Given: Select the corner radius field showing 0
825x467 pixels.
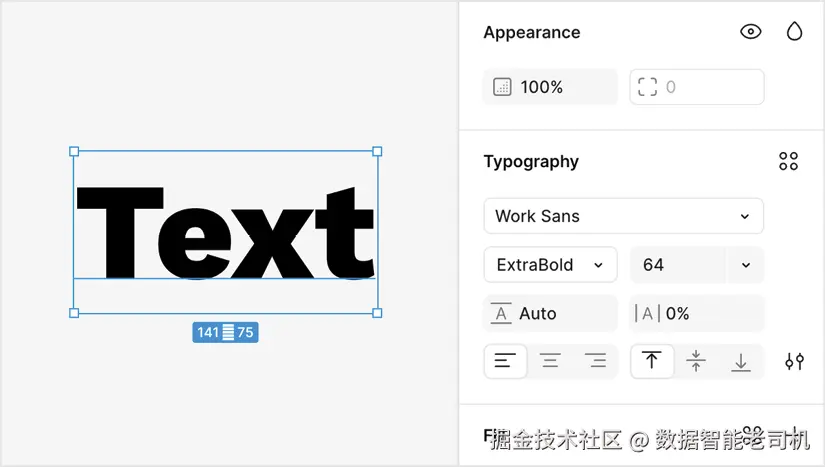Looking at the screenshot, I should 697,87.
